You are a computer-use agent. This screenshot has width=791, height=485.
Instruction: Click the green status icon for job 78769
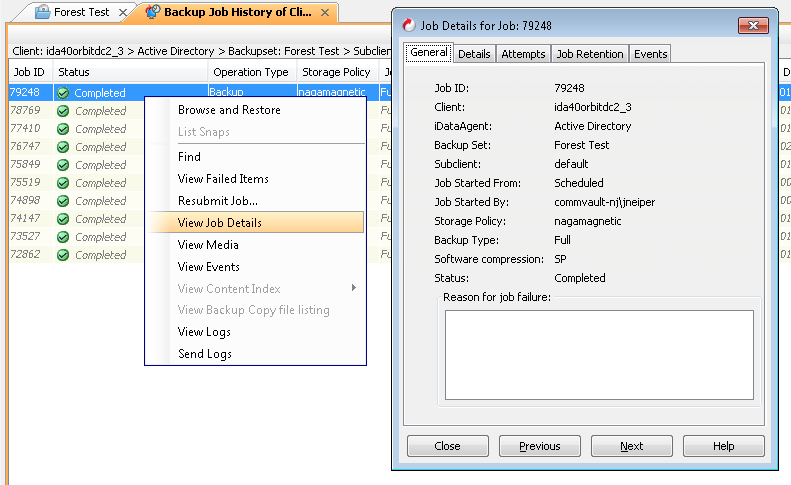[63, 111]
